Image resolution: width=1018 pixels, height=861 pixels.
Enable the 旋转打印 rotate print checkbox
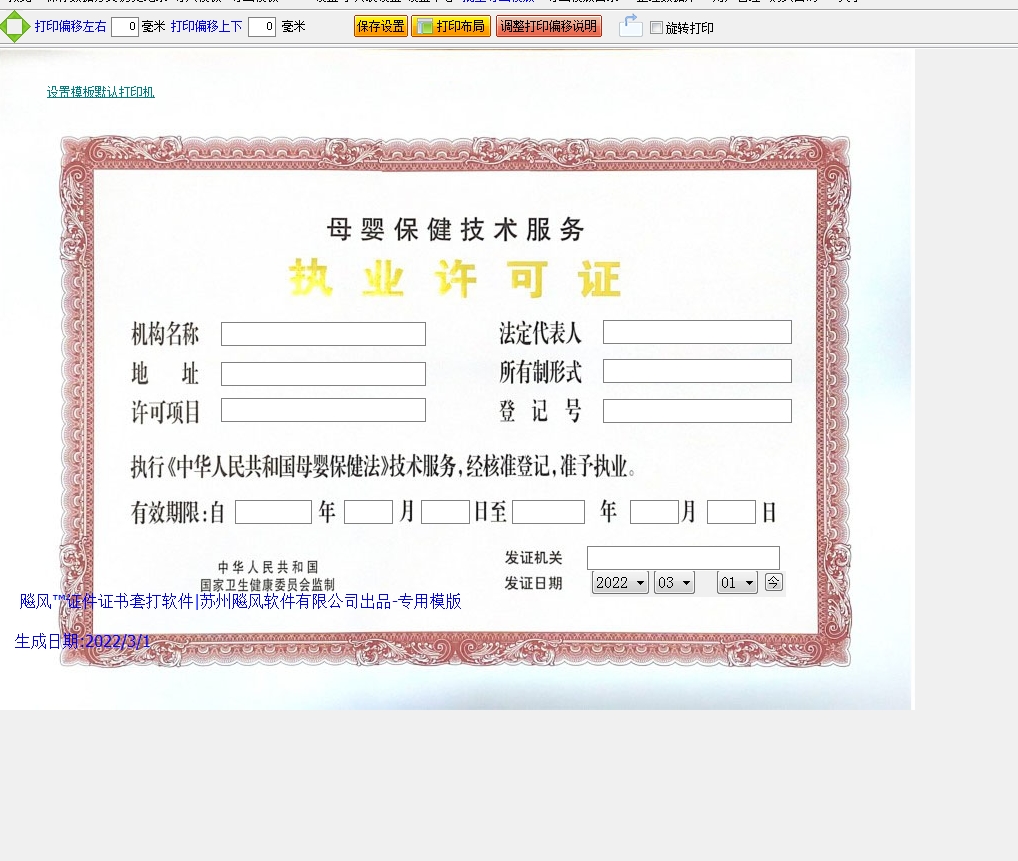(656, 28)
